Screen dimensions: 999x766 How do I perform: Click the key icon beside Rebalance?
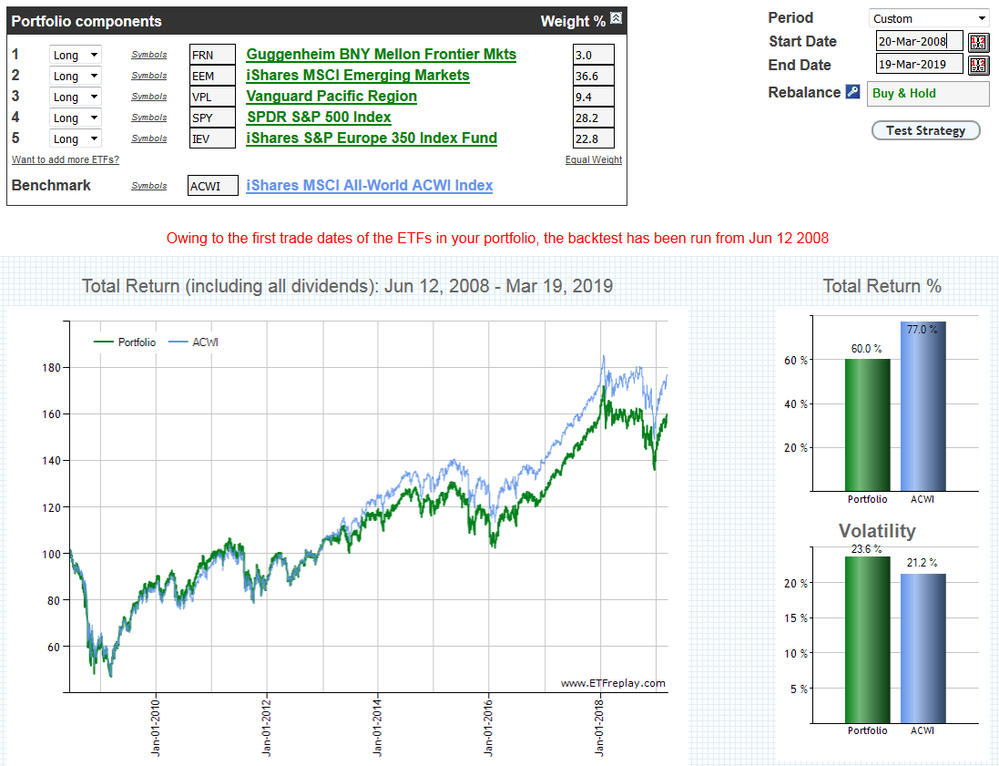[852, 92]
